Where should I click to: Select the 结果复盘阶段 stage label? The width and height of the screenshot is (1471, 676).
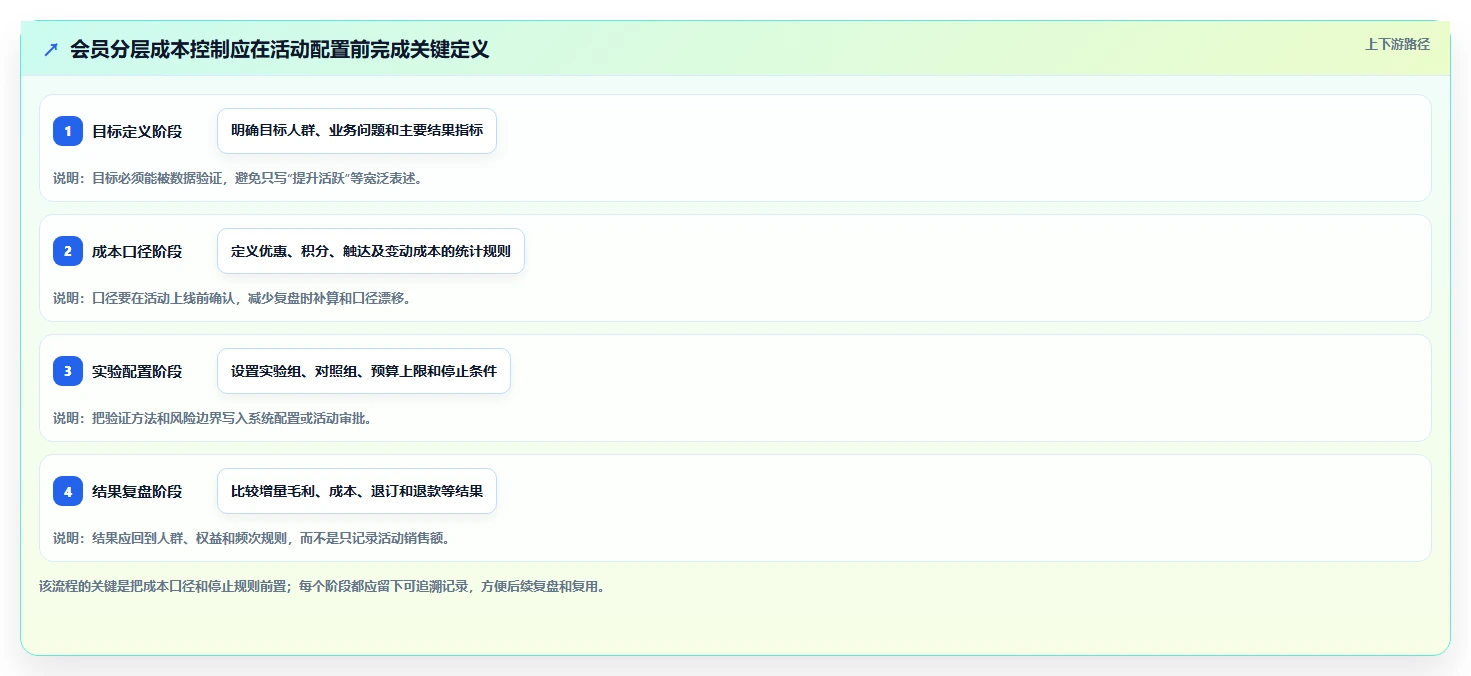tap(137, 491)
